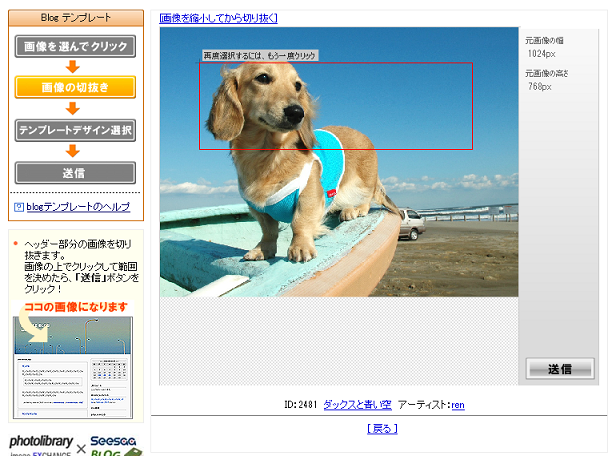Open the ダックスと青い空 image title link
Screen dimensions: 612x456
click(357, 405)
